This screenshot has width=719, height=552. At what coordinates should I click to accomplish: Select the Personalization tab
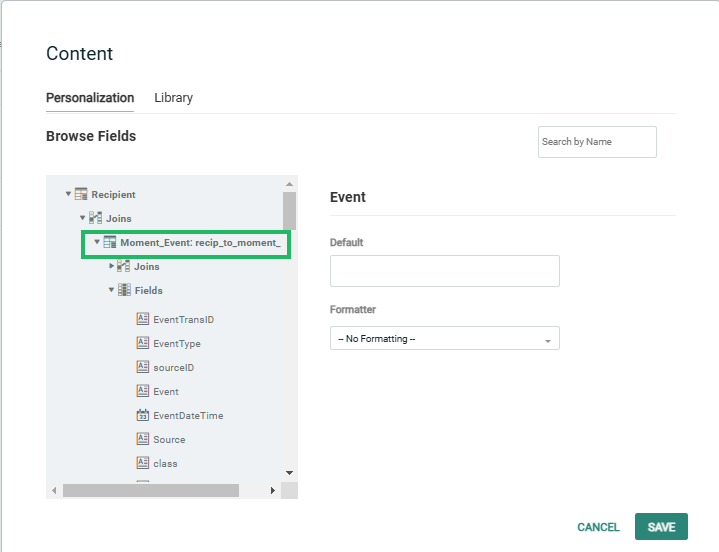[90, 98]
